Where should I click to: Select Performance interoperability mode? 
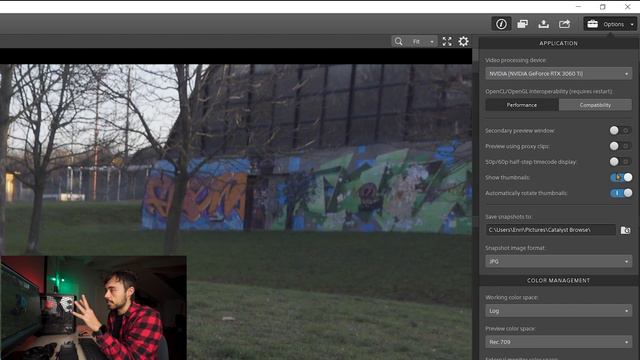[522, 105]
